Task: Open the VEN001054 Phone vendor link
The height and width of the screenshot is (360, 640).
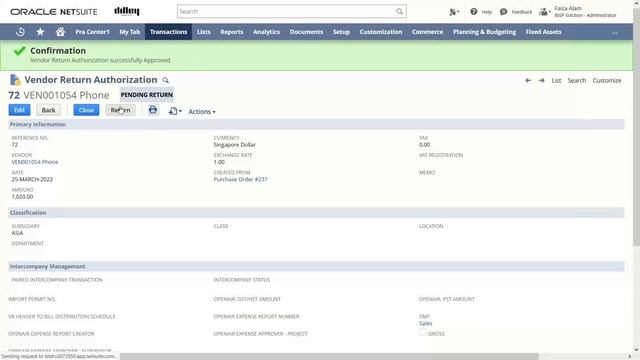Action: 35,162
